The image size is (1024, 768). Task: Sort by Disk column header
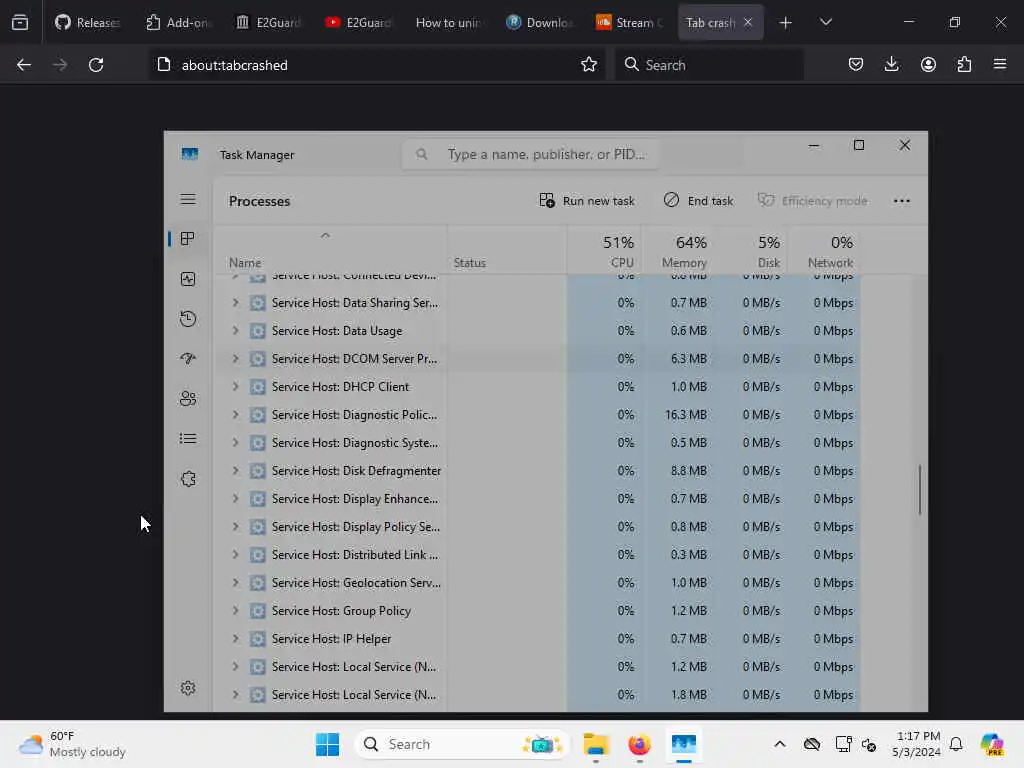(750, 251)
